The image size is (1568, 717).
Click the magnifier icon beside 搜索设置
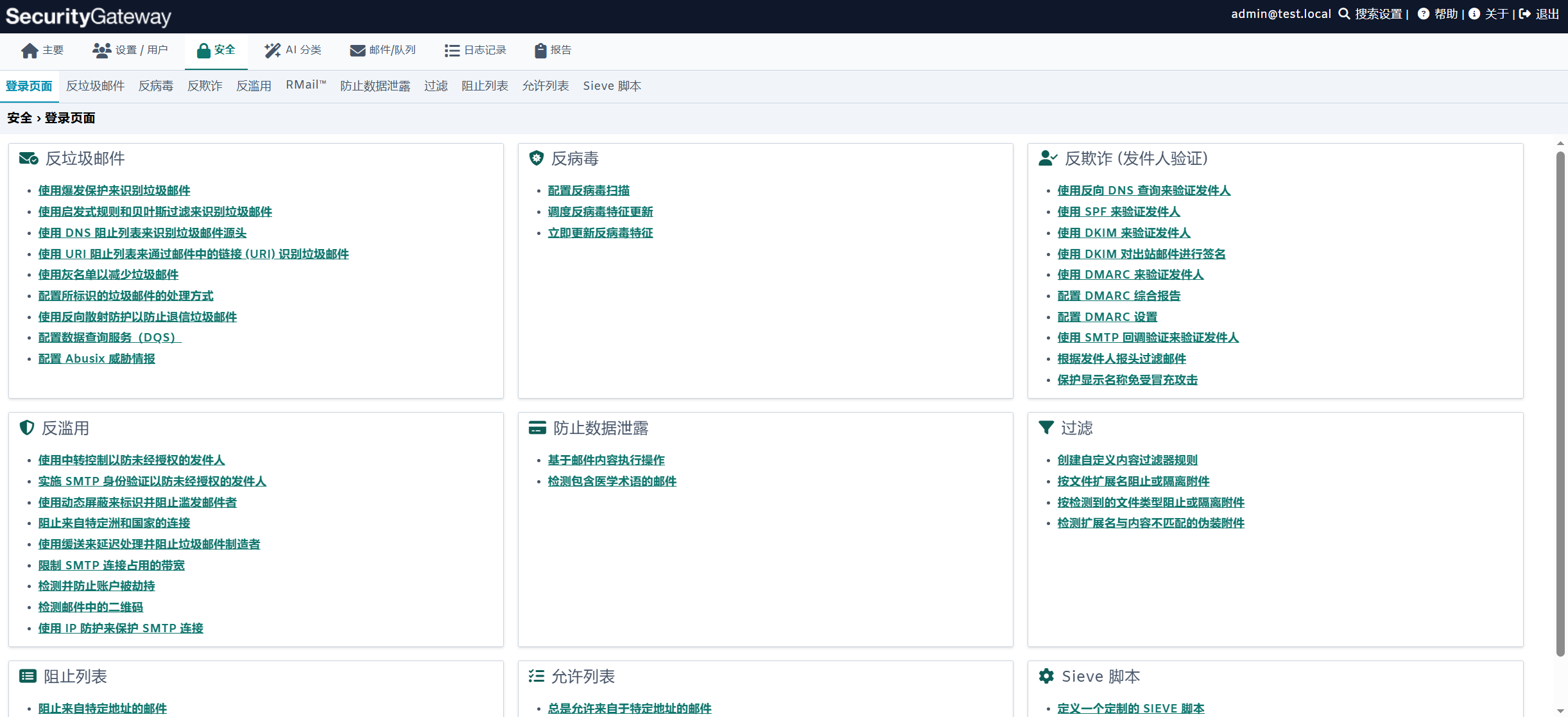1344,14
